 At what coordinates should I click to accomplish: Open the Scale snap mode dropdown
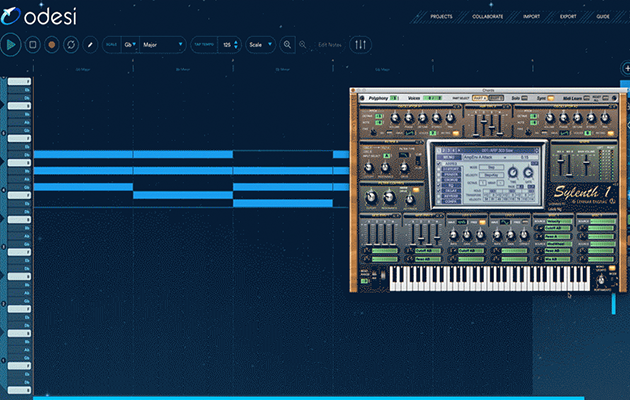[261, 45]
